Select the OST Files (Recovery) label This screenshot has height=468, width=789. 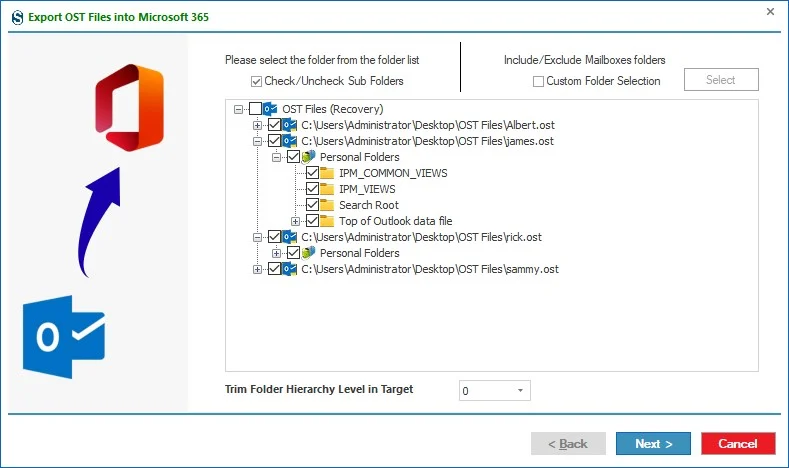click(333, 109)
